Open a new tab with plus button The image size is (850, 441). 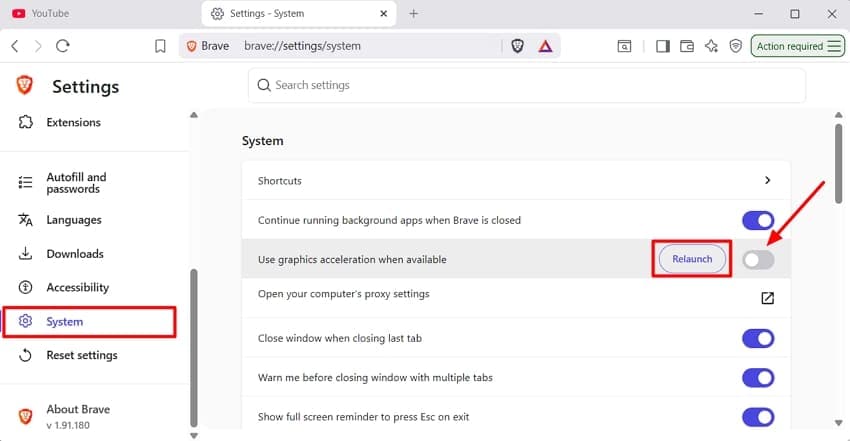pyautogui.click(x=414, y=14)
